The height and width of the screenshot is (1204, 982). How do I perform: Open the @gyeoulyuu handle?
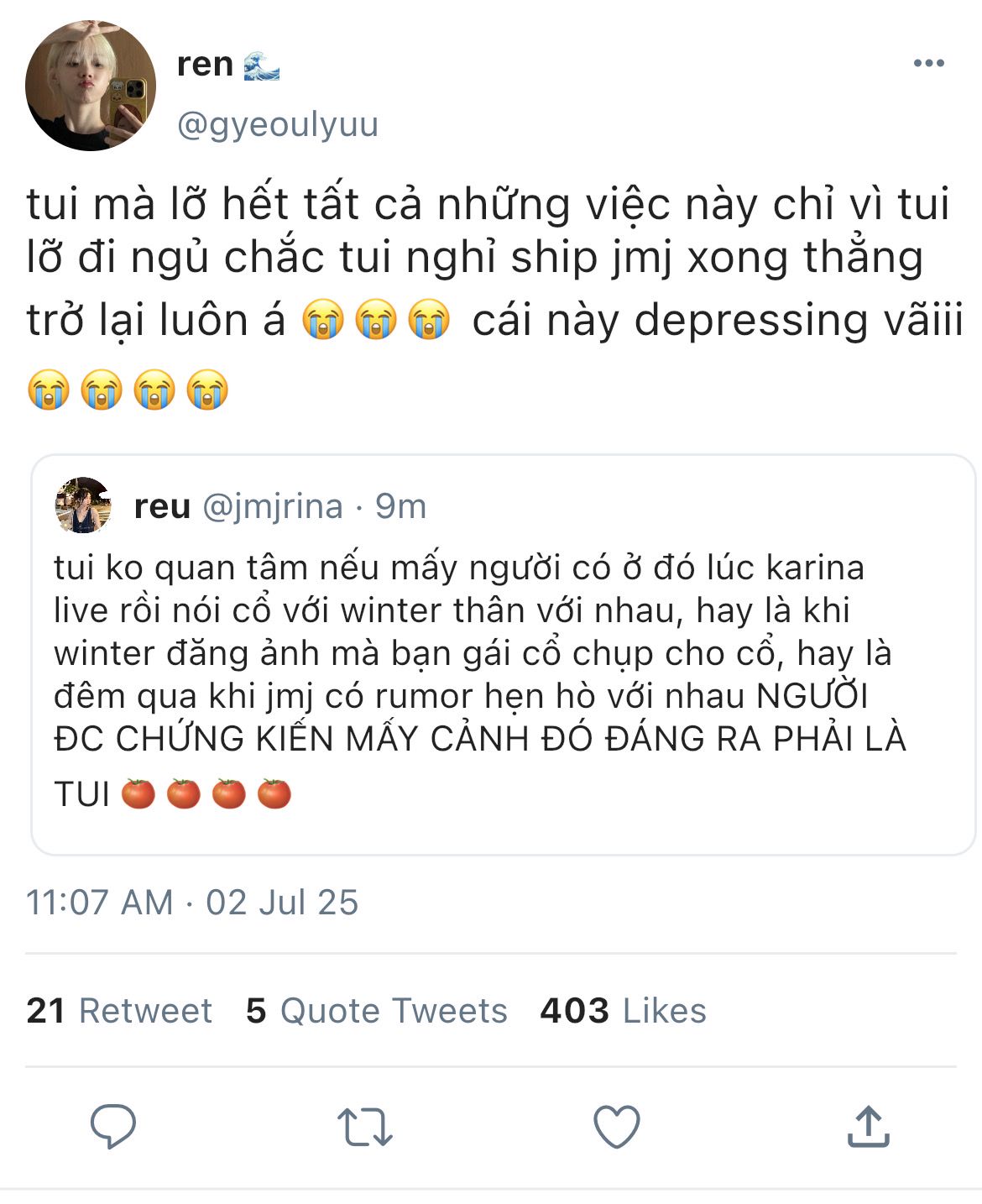278,124
